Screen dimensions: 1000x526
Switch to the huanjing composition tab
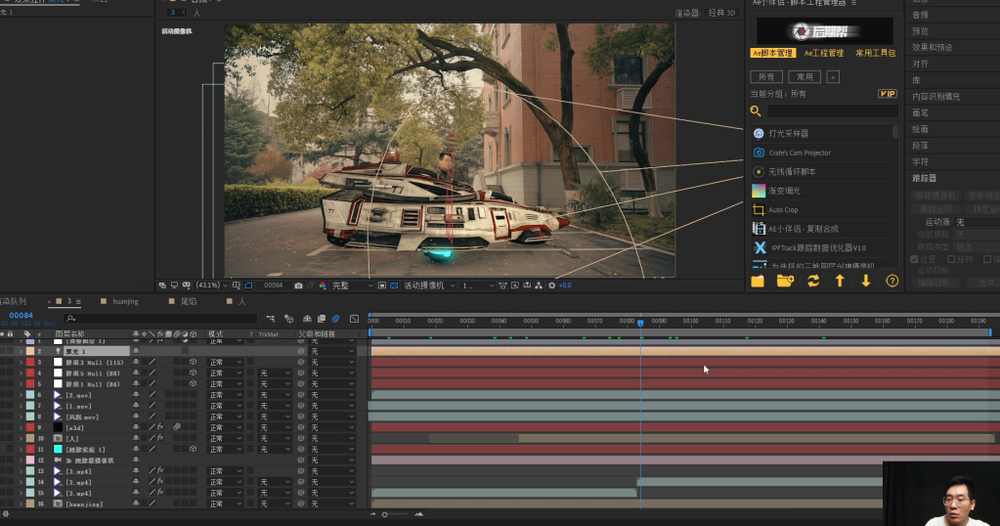click(x=124, y=301)
